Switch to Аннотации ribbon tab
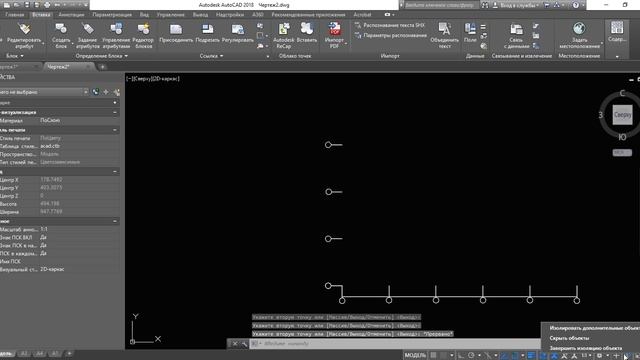Image resolution: width=640 pixels, height=360 pixels. (71, 15)
